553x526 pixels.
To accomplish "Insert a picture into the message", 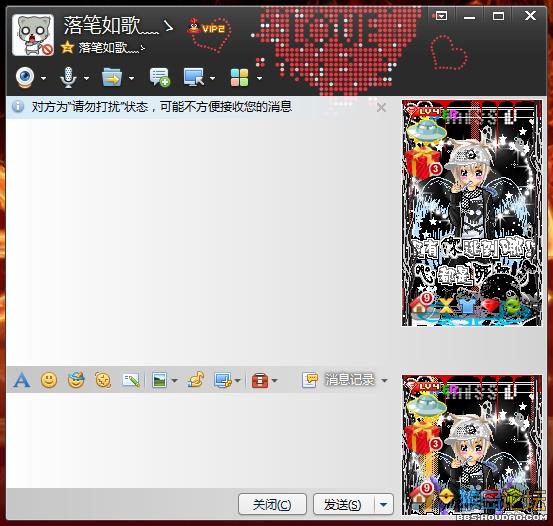I will point(159,380).
